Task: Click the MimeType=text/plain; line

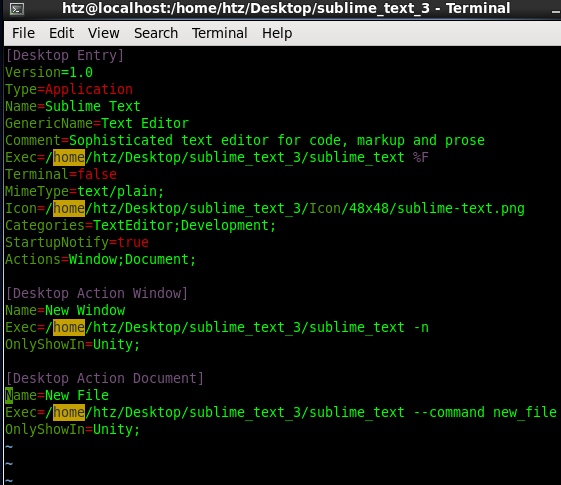Action: pos(84,191)
